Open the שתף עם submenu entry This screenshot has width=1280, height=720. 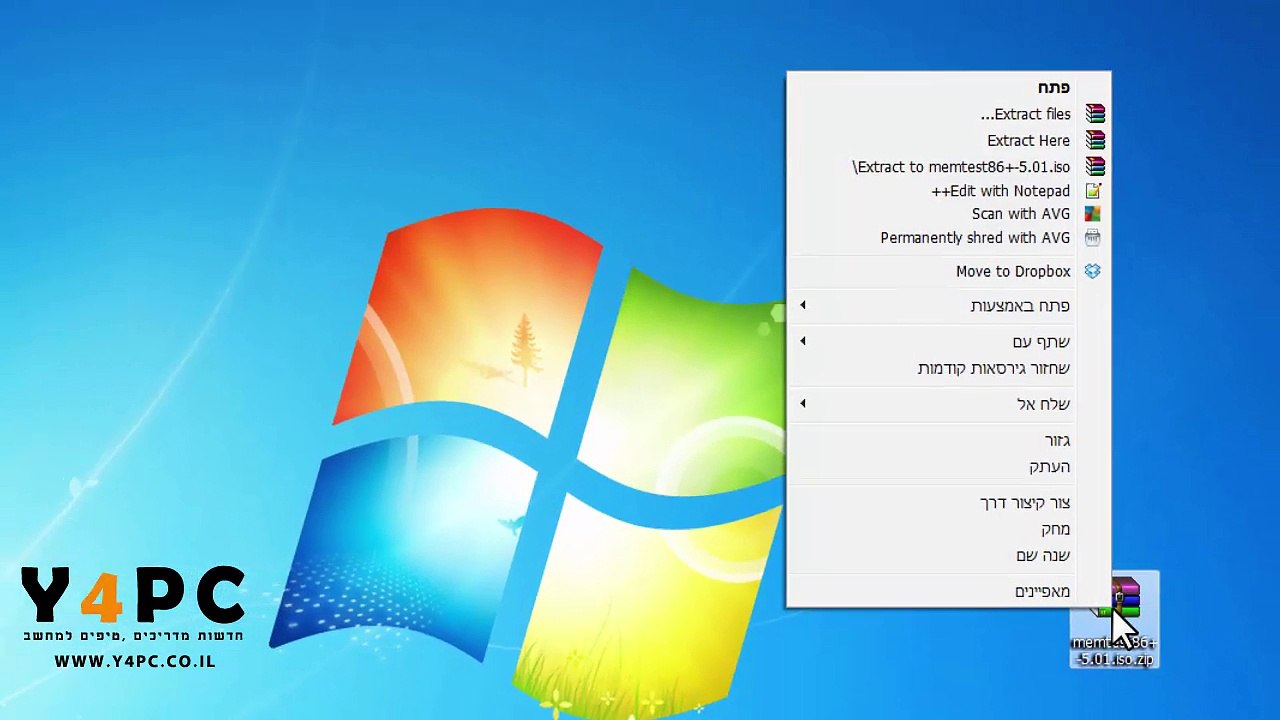[x=949, y=342]
